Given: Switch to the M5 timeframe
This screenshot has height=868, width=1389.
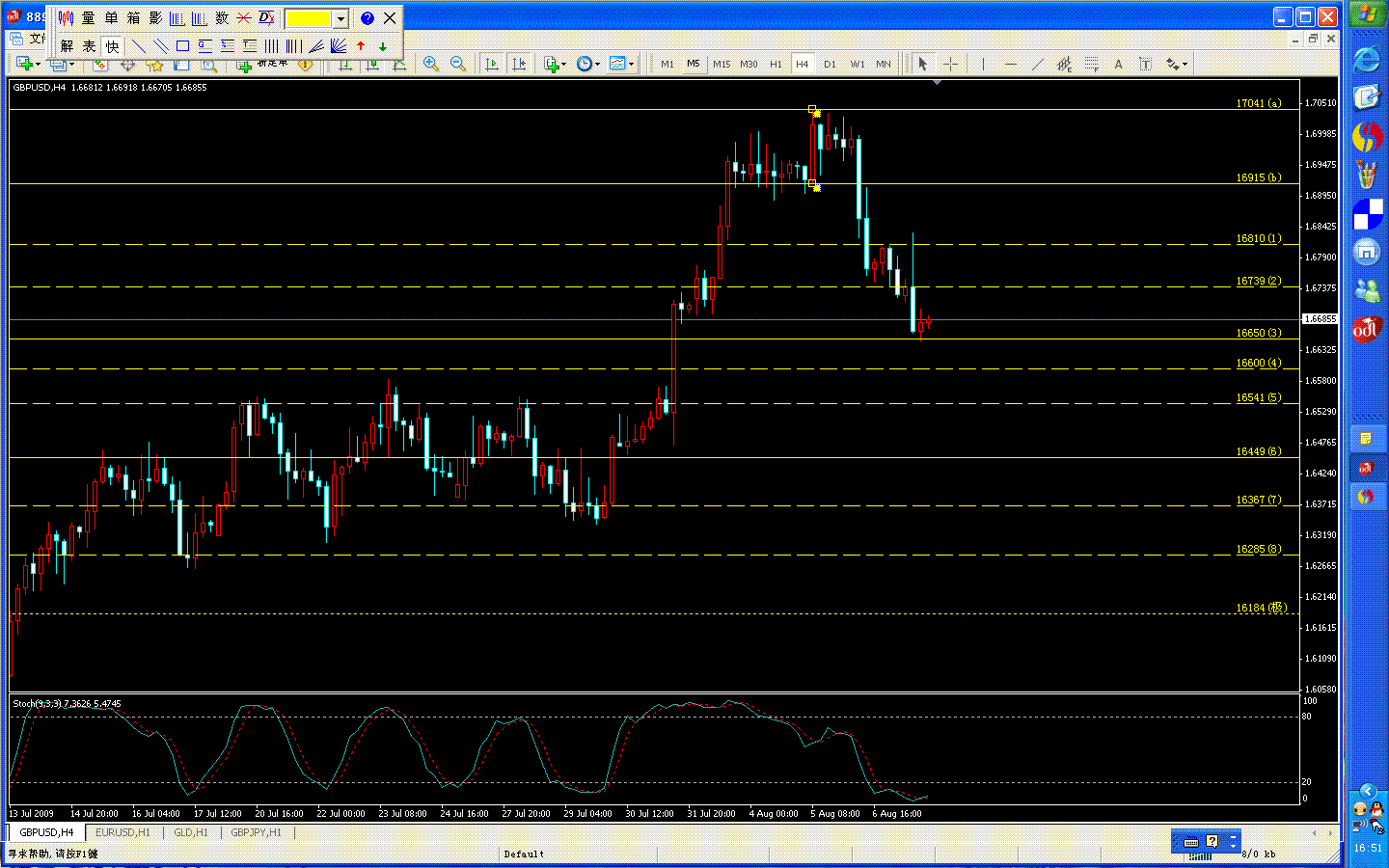Looking at the screenshot, I should coord(694,64).
